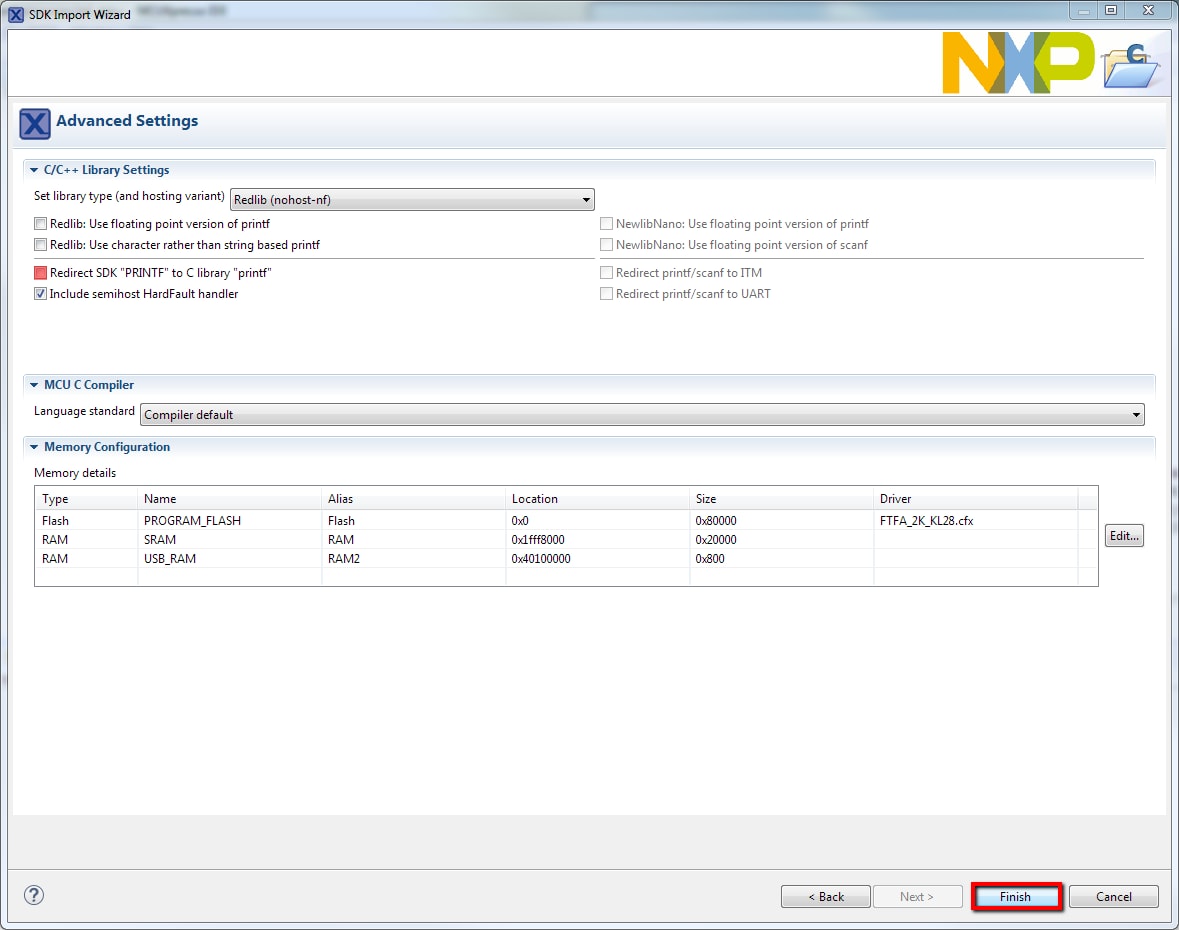
Task: Click the blue Advanced Settings wizard icon
Action: [33, 123]
